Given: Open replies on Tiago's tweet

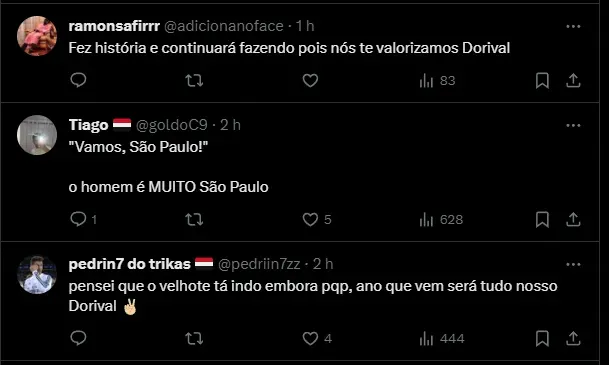Looking at the screenshot, I should pos(83,219).
